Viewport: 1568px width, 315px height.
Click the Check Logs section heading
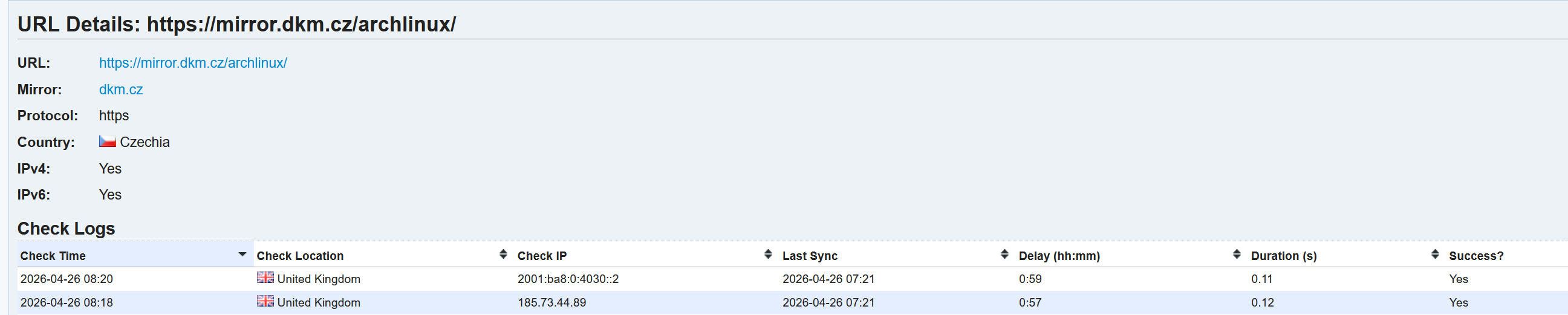66,229
